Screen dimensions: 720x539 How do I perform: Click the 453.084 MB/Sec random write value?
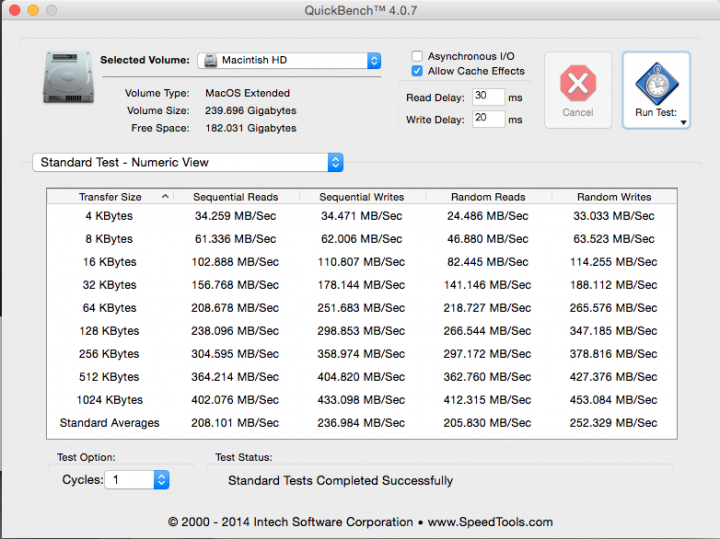pos(613,399)
